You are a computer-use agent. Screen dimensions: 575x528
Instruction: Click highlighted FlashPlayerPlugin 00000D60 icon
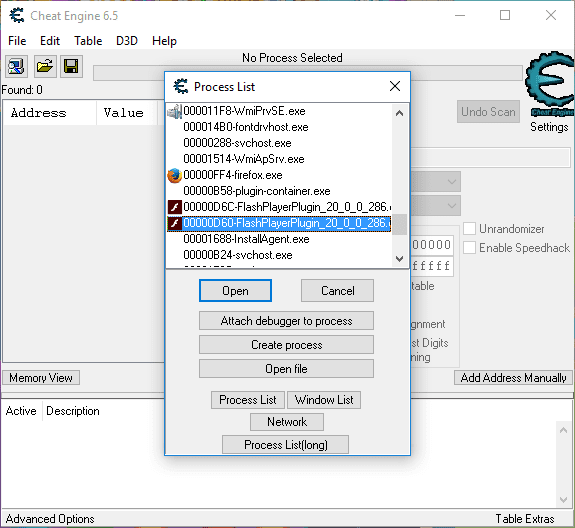(x=175, y=223)
